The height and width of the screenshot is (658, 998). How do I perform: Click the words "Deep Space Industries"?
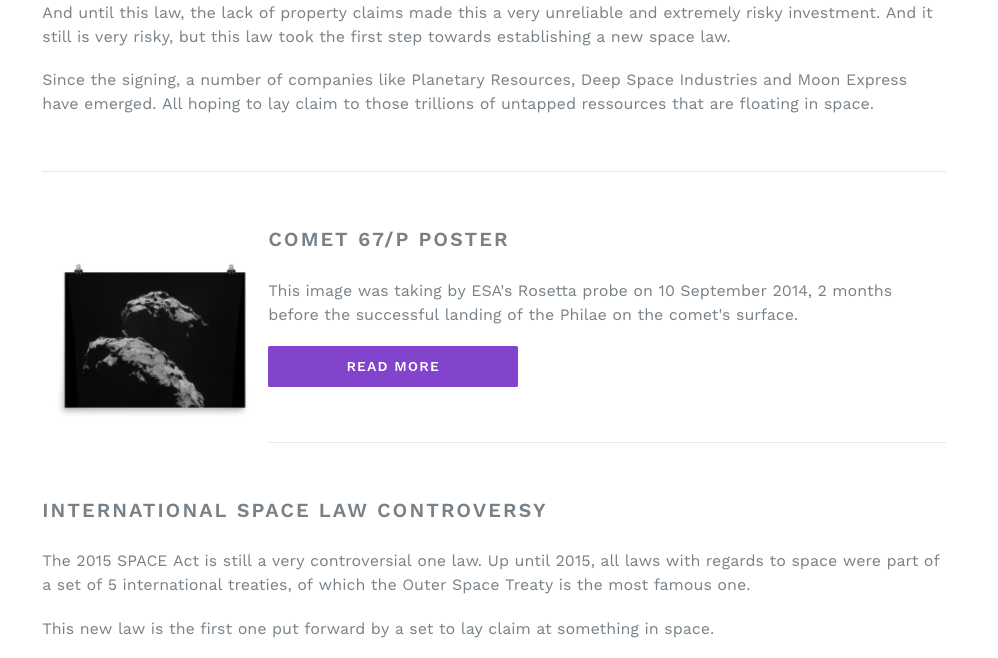point(669,80)
